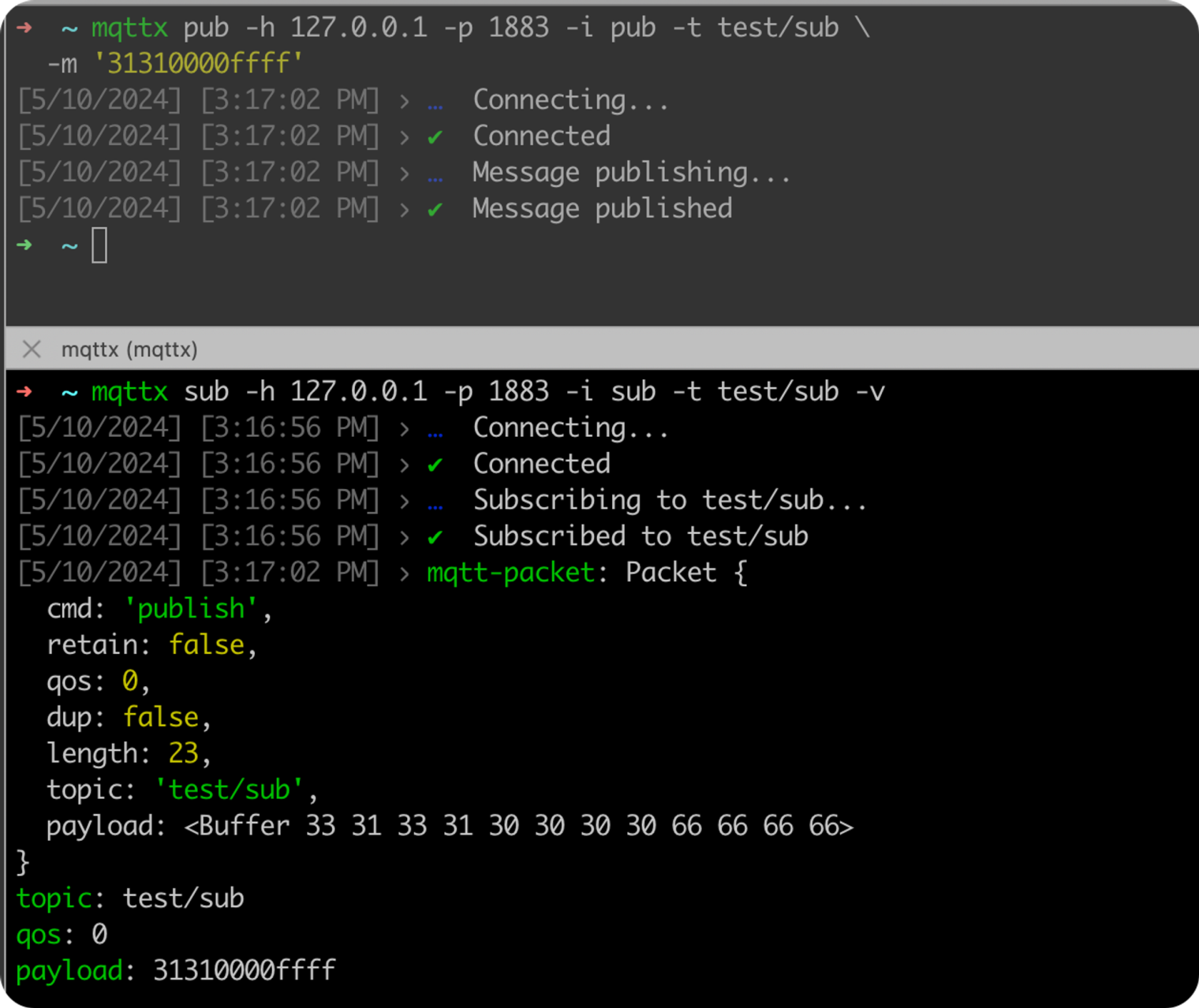Click the checkmark beside Message published
The image size is (1199, 1008).
[435, 208]
